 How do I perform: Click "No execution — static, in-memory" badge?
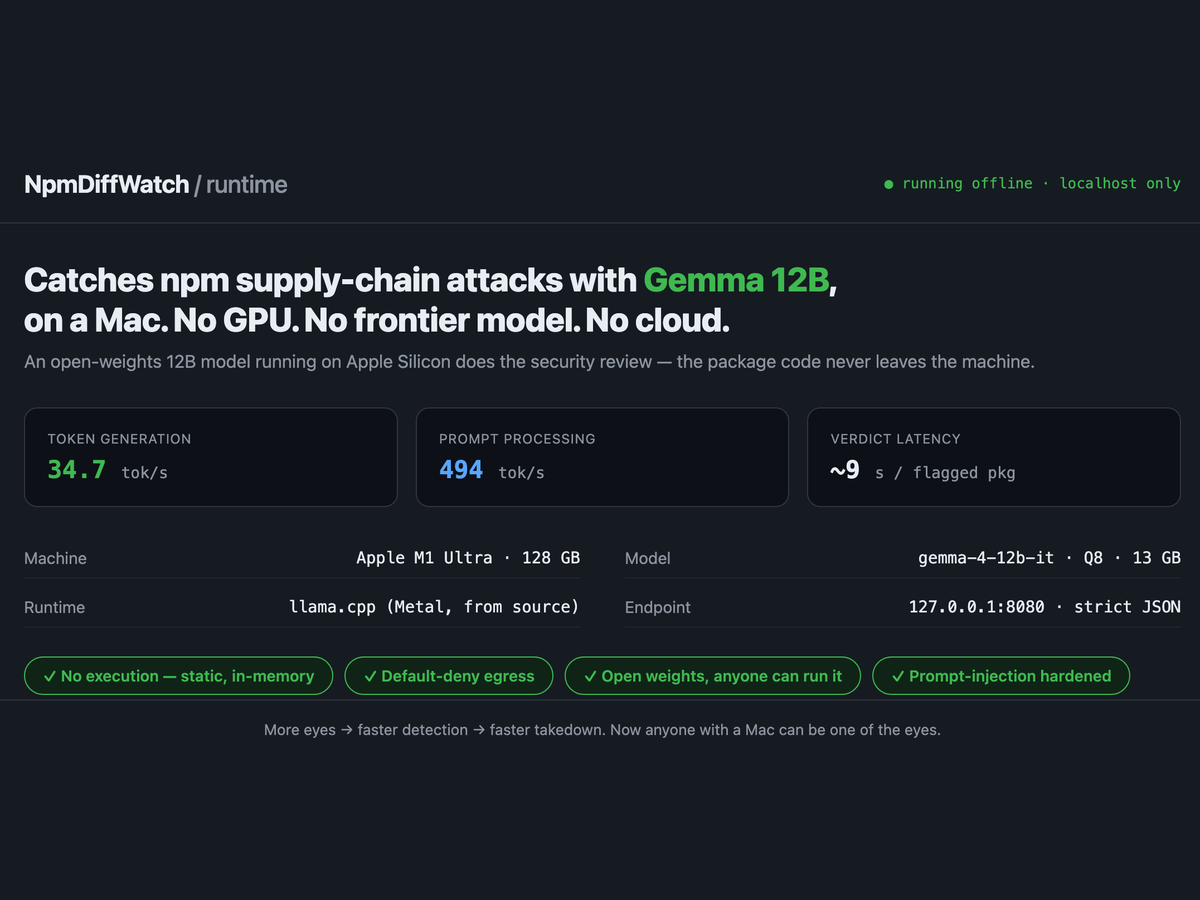pyautogui.click(x=177, y=676)
